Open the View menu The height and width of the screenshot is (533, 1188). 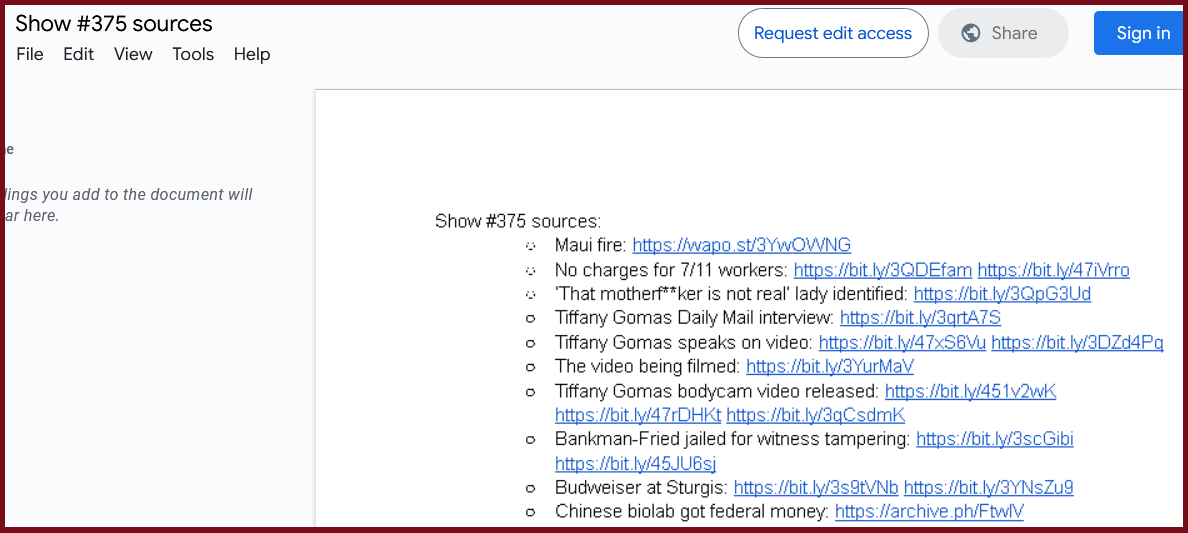tap(133, 55)
